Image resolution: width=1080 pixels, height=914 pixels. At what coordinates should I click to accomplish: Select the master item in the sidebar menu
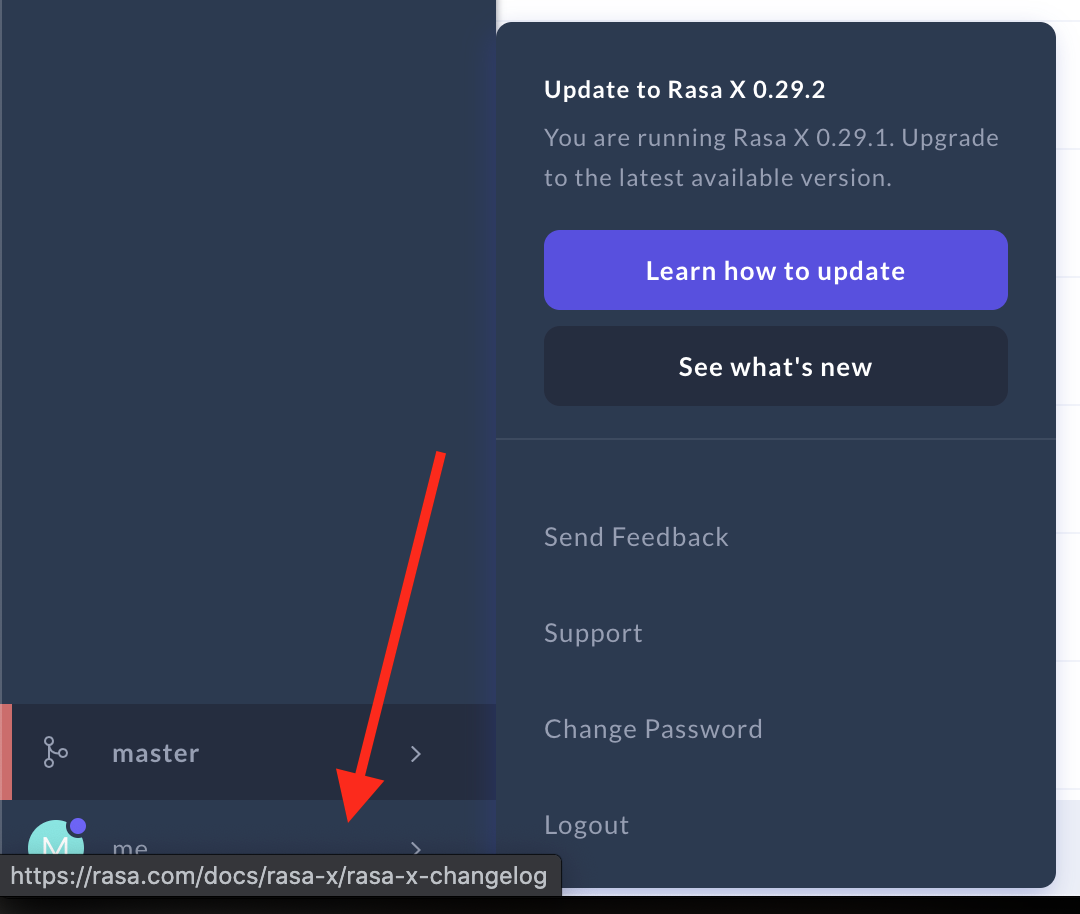(155, 753)
